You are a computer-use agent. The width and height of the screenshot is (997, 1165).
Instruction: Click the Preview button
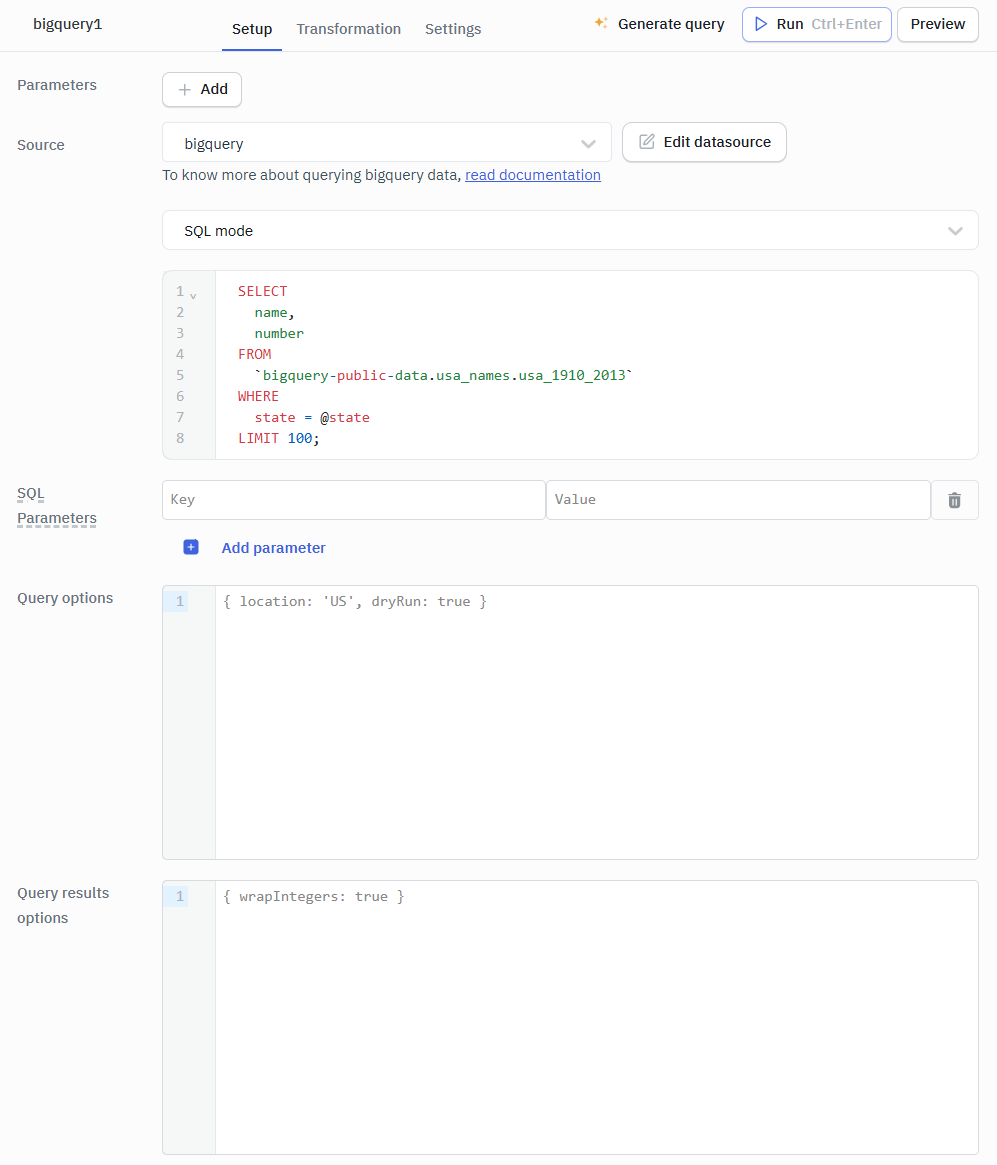coord(938,25)
